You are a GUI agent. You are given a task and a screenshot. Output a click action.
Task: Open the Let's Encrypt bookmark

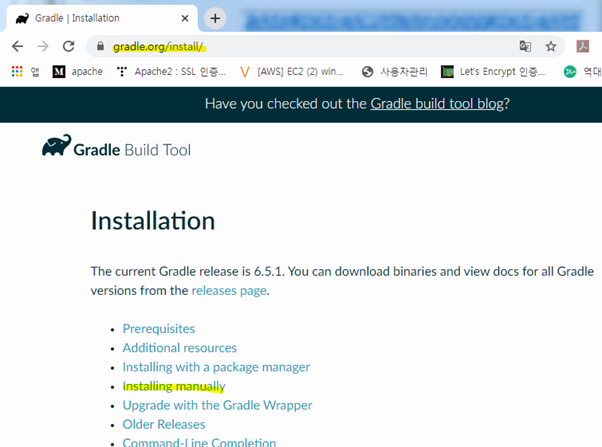point(493,71)
